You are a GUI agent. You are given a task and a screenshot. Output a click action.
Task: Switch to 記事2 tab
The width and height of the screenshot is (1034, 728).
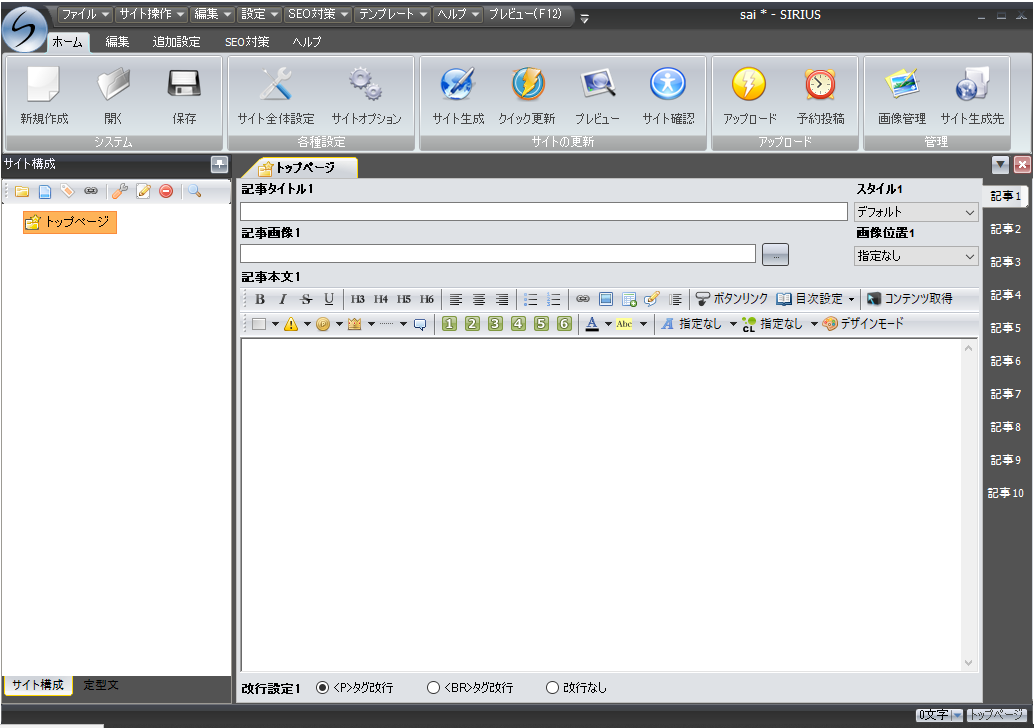coord(1005,229)
